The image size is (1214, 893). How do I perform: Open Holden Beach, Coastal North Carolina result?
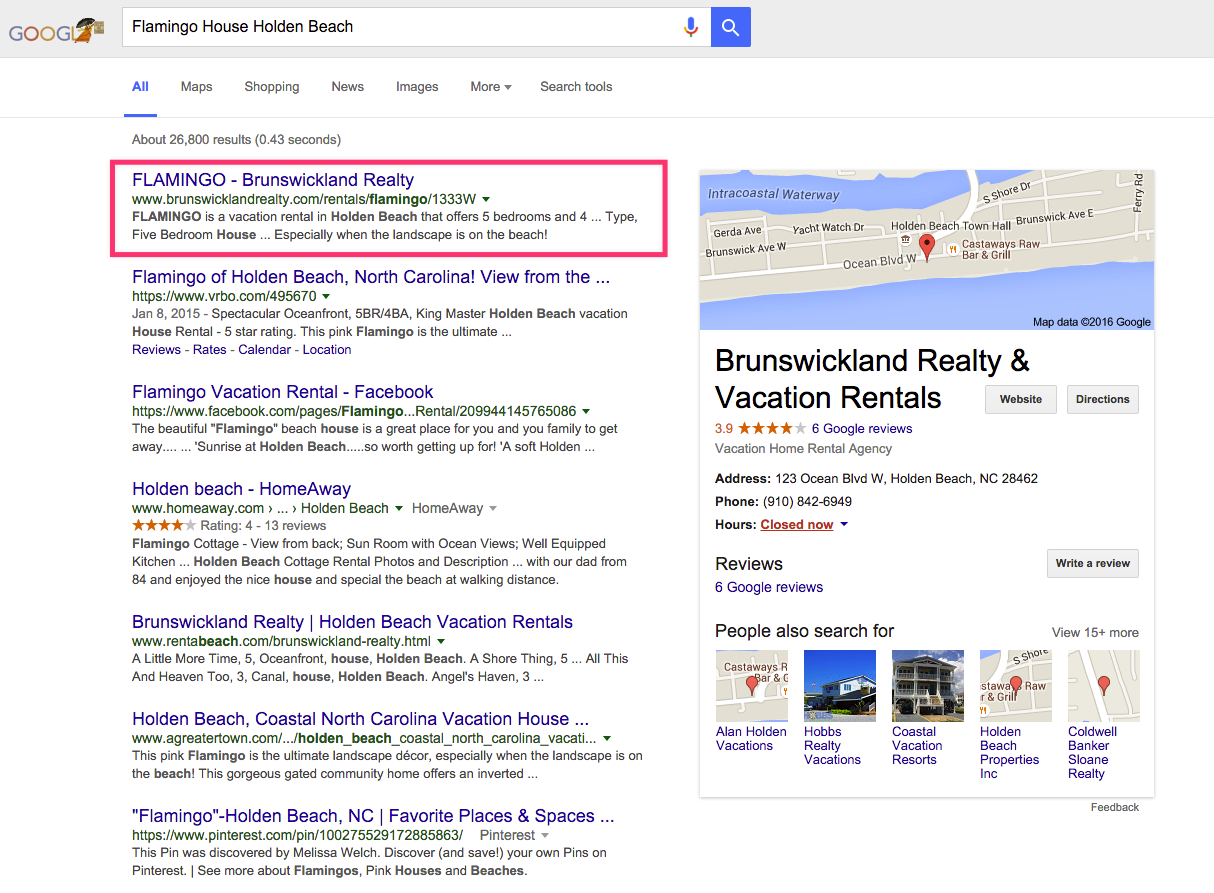click(x=360, y=719)
